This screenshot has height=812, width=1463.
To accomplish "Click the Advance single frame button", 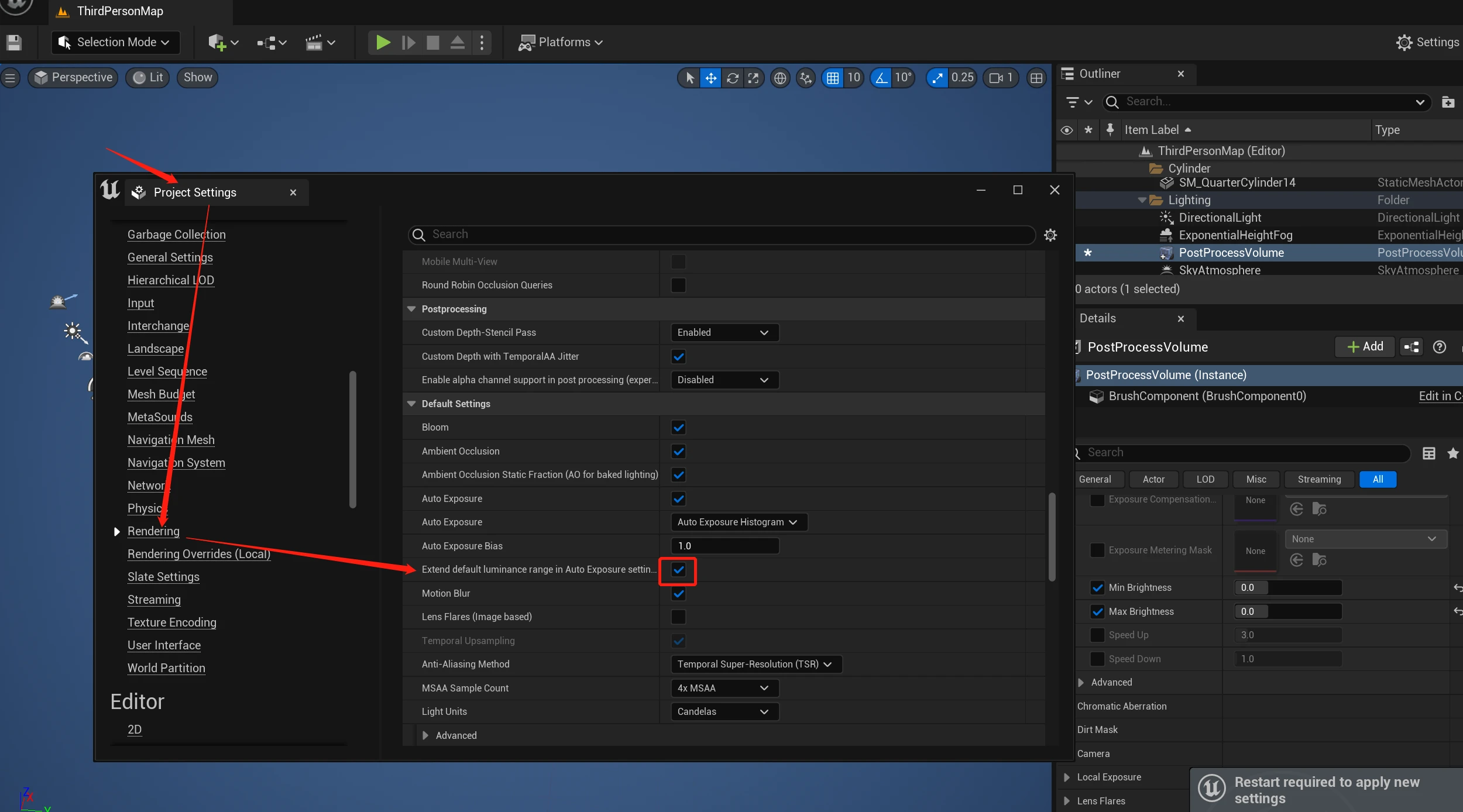I will point(408,42).
